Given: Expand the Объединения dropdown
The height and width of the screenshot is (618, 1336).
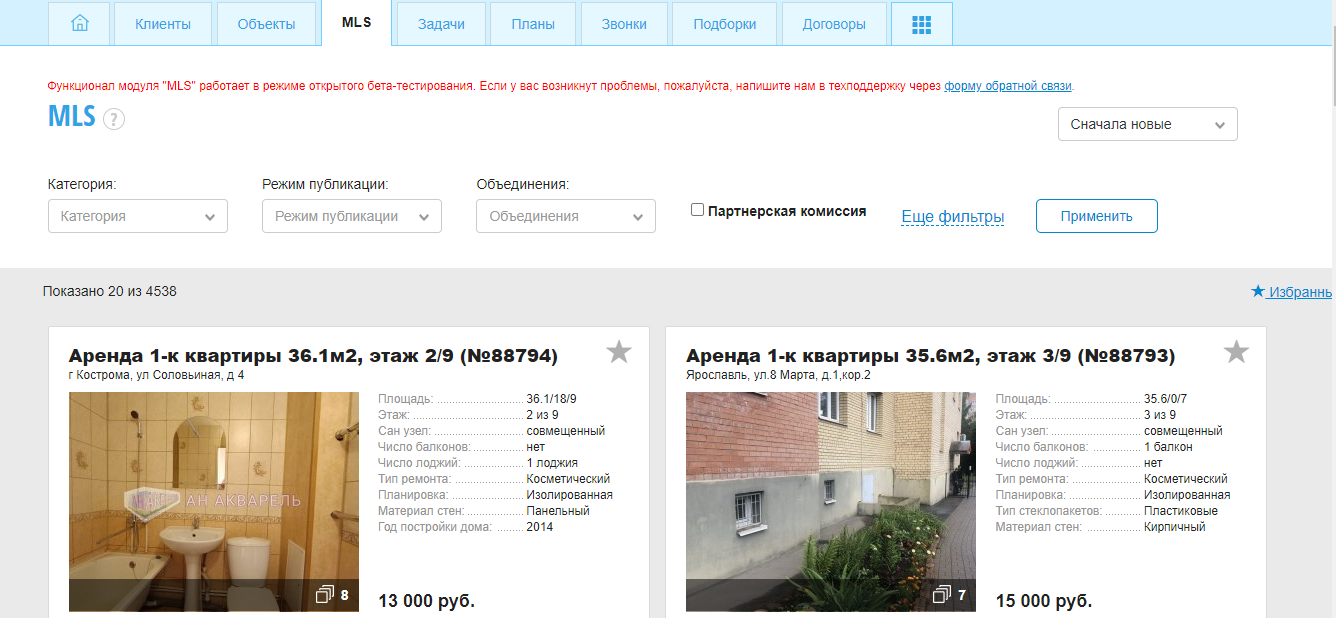Looking at the screenshot, I should click(566, 216).
